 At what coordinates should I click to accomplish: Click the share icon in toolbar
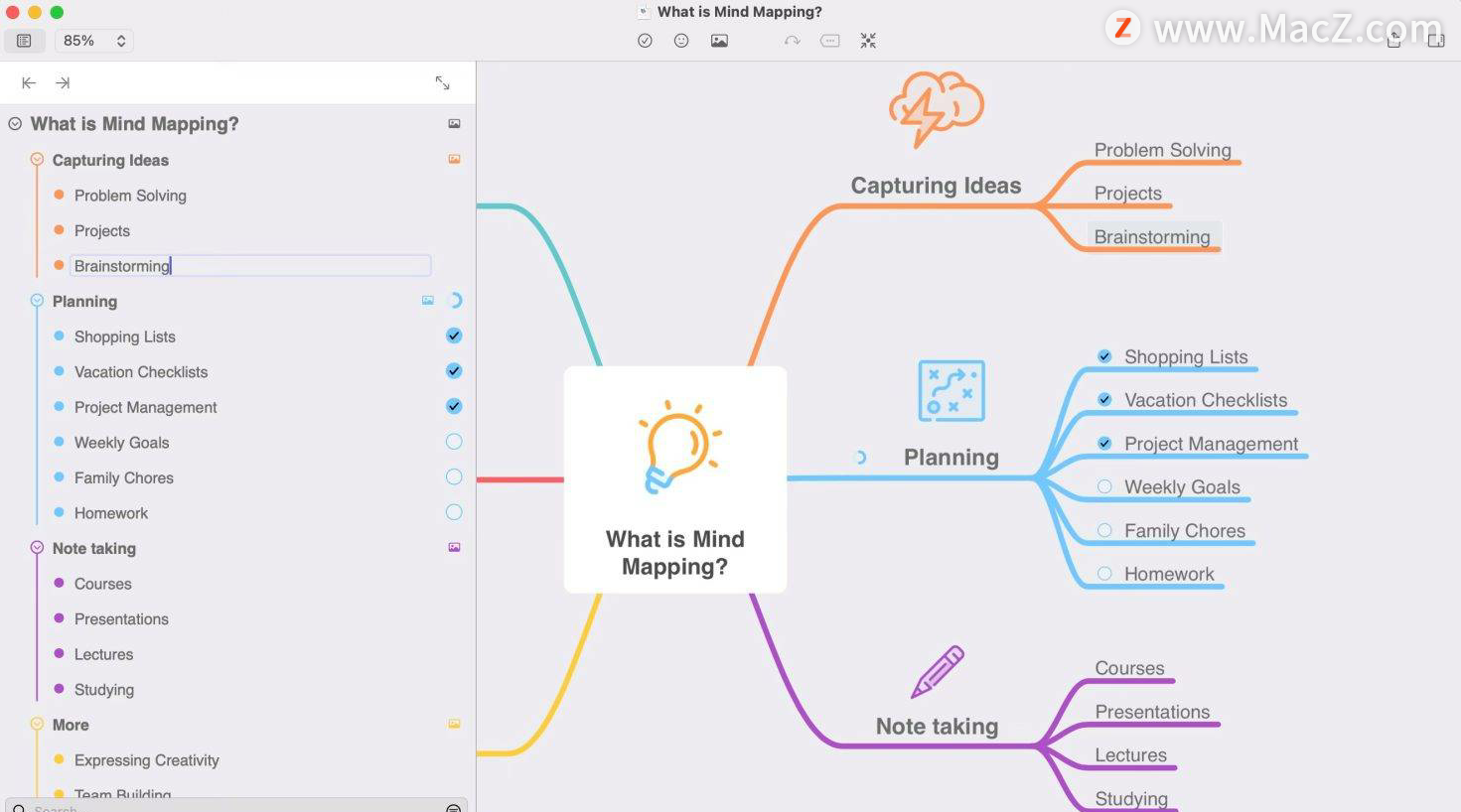point(1394,40)
